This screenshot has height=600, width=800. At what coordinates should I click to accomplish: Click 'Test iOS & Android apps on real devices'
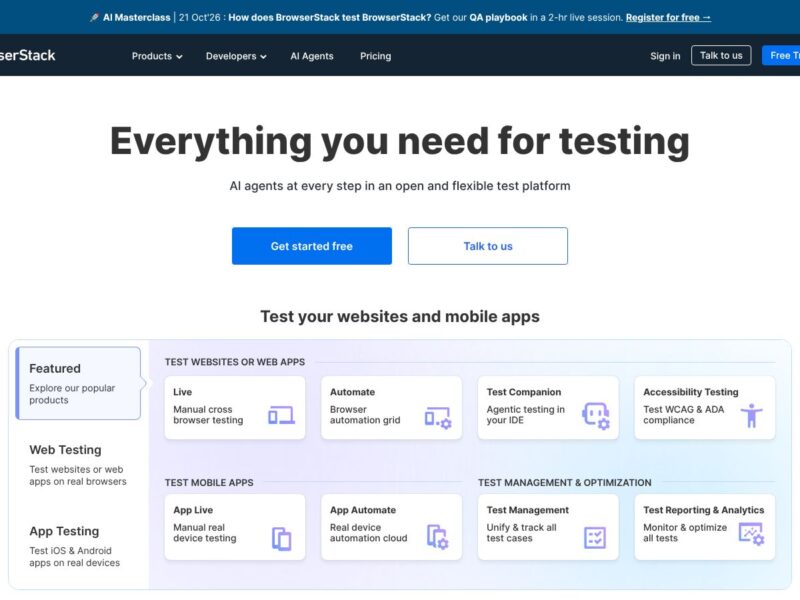coord(74,557)
